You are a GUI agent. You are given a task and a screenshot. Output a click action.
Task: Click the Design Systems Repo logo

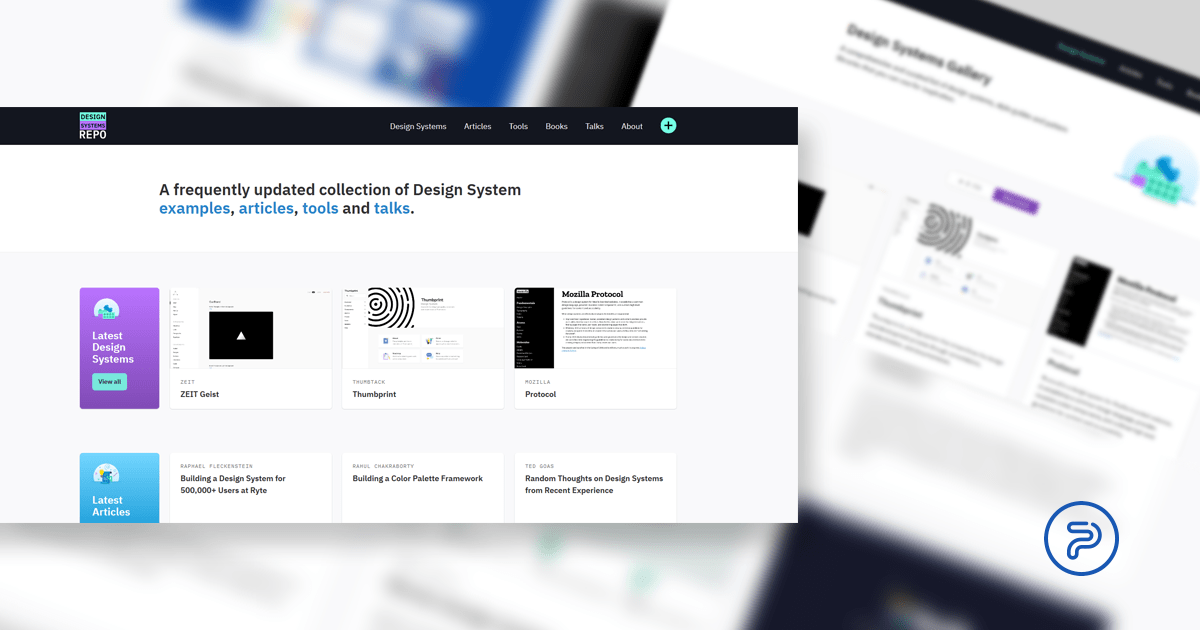coord(93,125)
